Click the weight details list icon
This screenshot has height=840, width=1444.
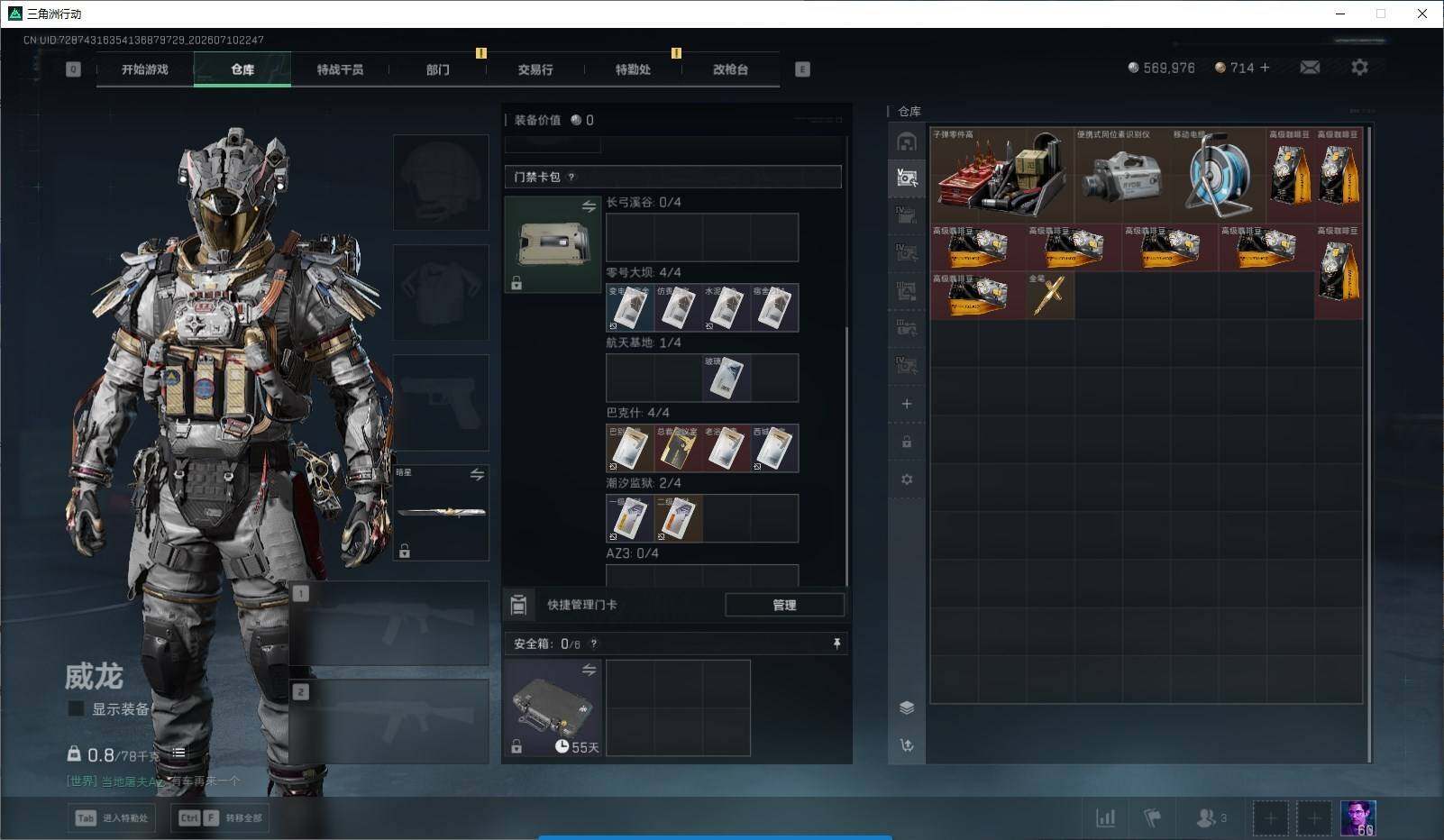(178, 753)
